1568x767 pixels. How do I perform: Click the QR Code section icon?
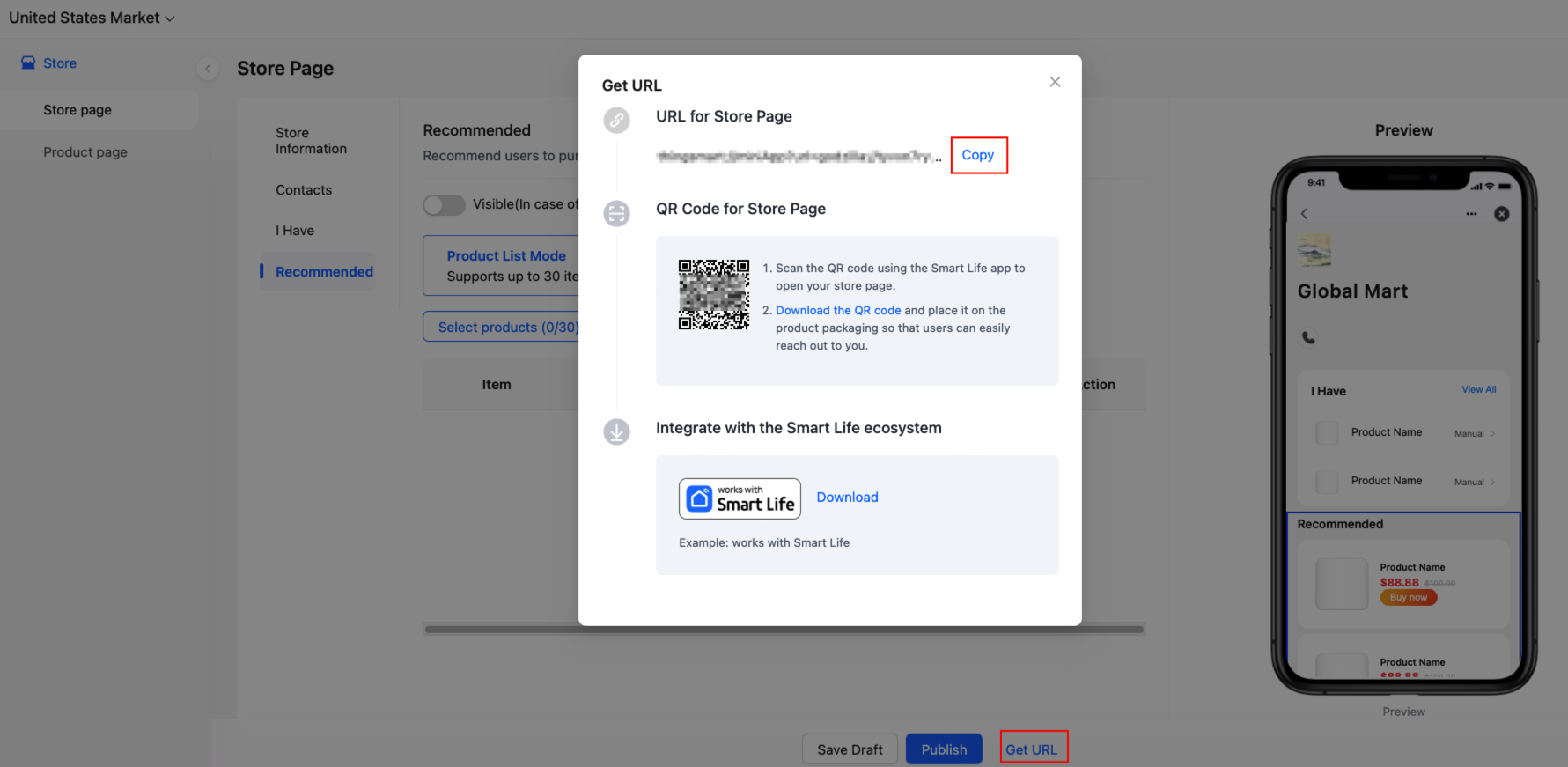coord(616,213)
